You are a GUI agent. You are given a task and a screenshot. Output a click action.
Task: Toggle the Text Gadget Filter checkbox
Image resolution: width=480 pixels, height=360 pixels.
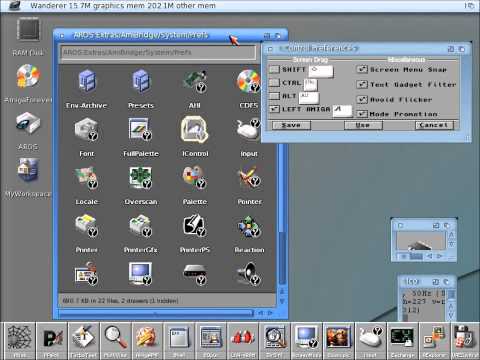click(x=362, y=84)
